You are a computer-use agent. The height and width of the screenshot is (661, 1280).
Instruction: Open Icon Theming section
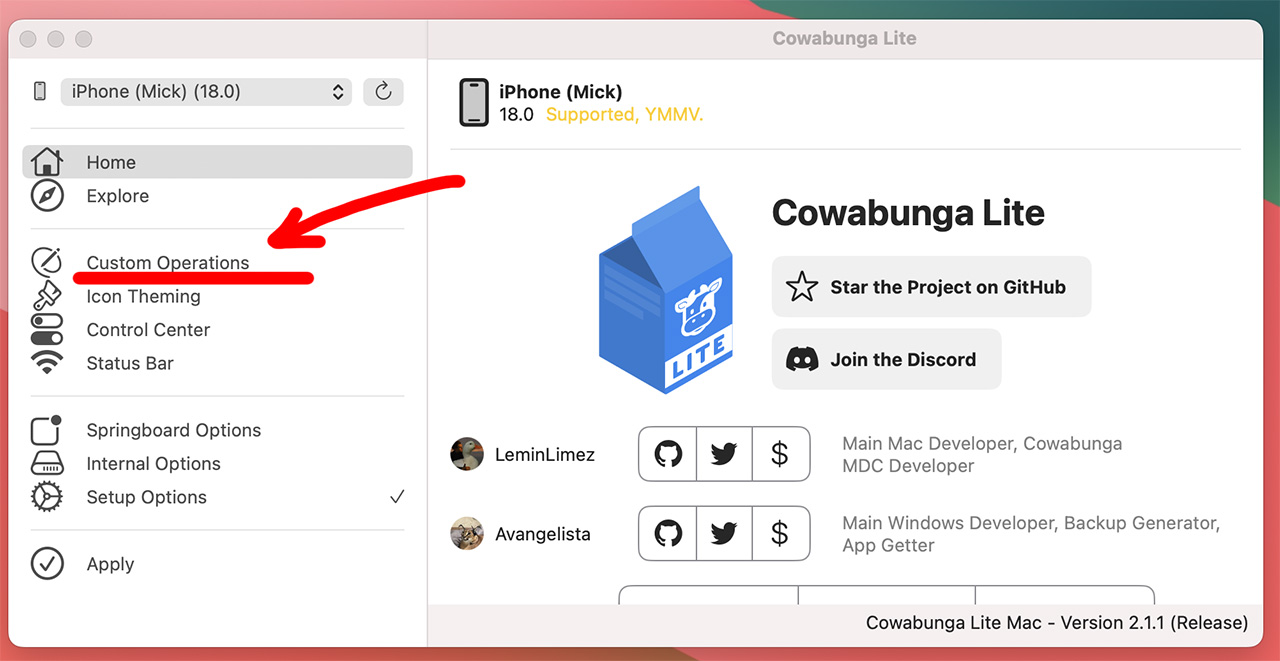[143, 296]
